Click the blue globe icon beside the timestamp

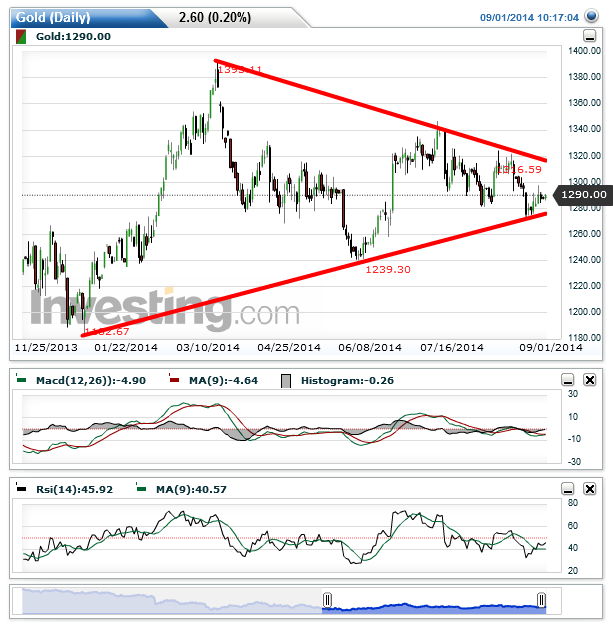click(591, 16)
